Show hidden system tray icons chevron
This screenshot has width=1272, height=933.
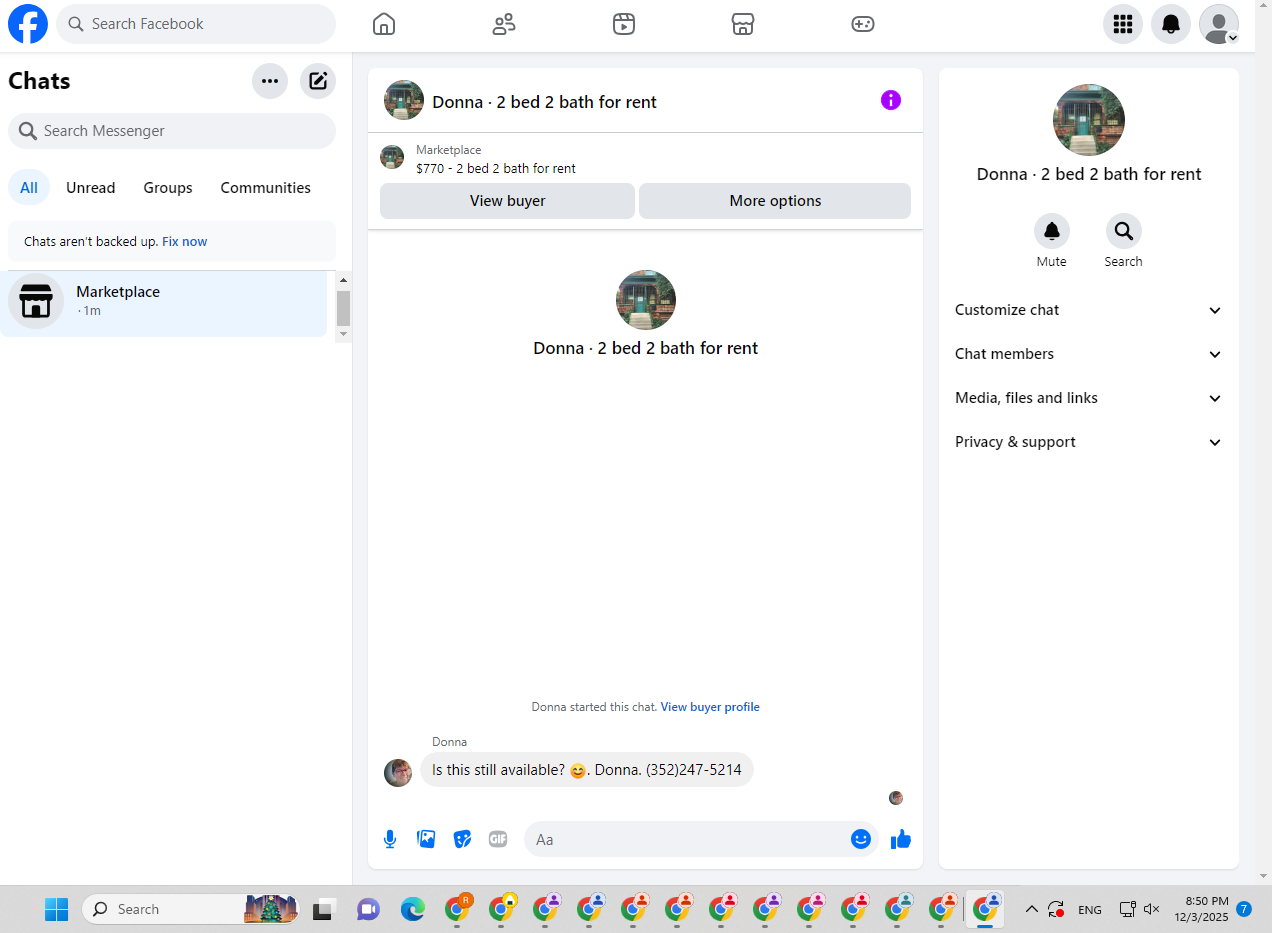pyautogui.click(x=1032, y=909)
